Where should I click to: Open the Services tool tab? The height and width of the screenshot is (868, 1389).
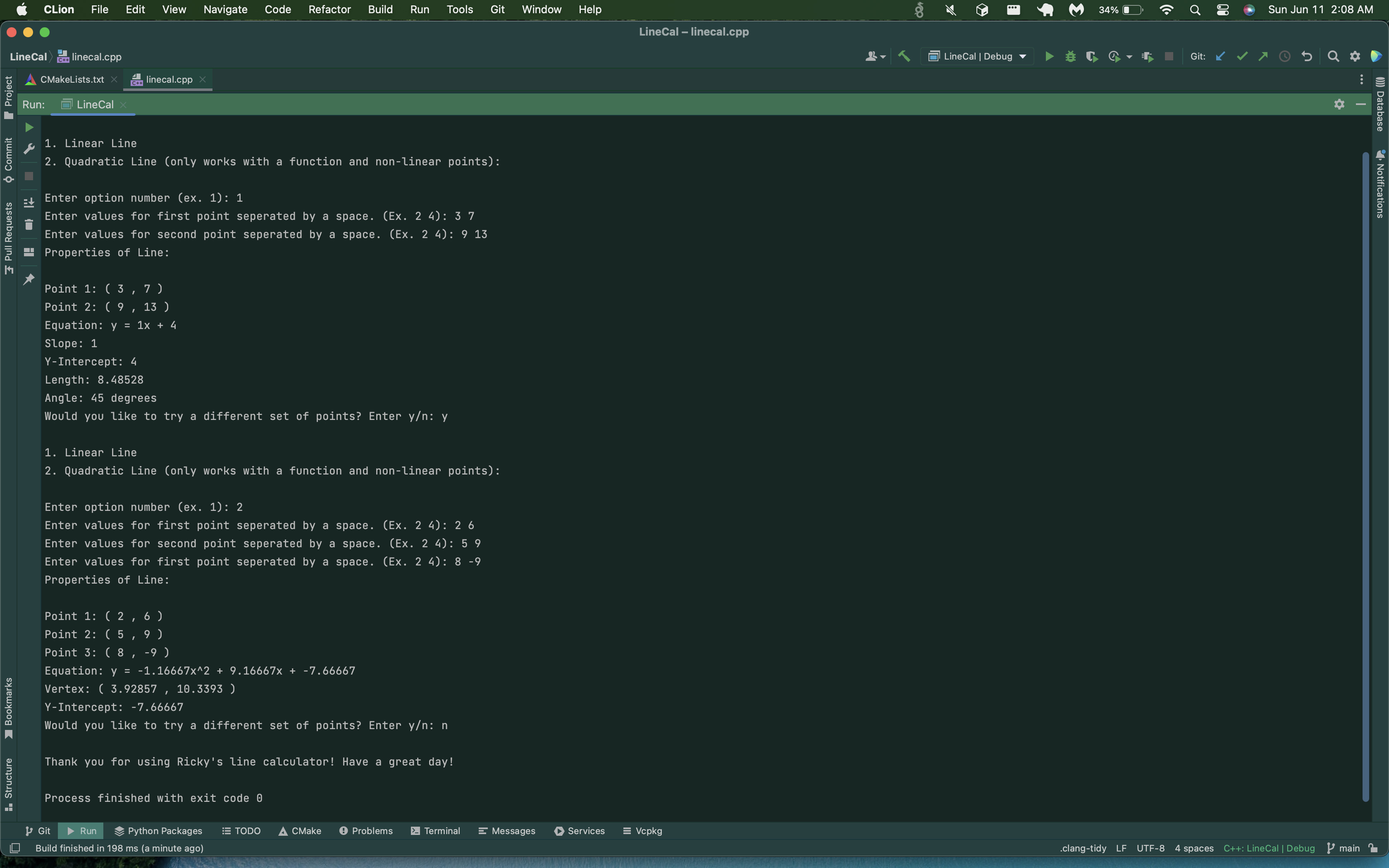click(580, 831)
